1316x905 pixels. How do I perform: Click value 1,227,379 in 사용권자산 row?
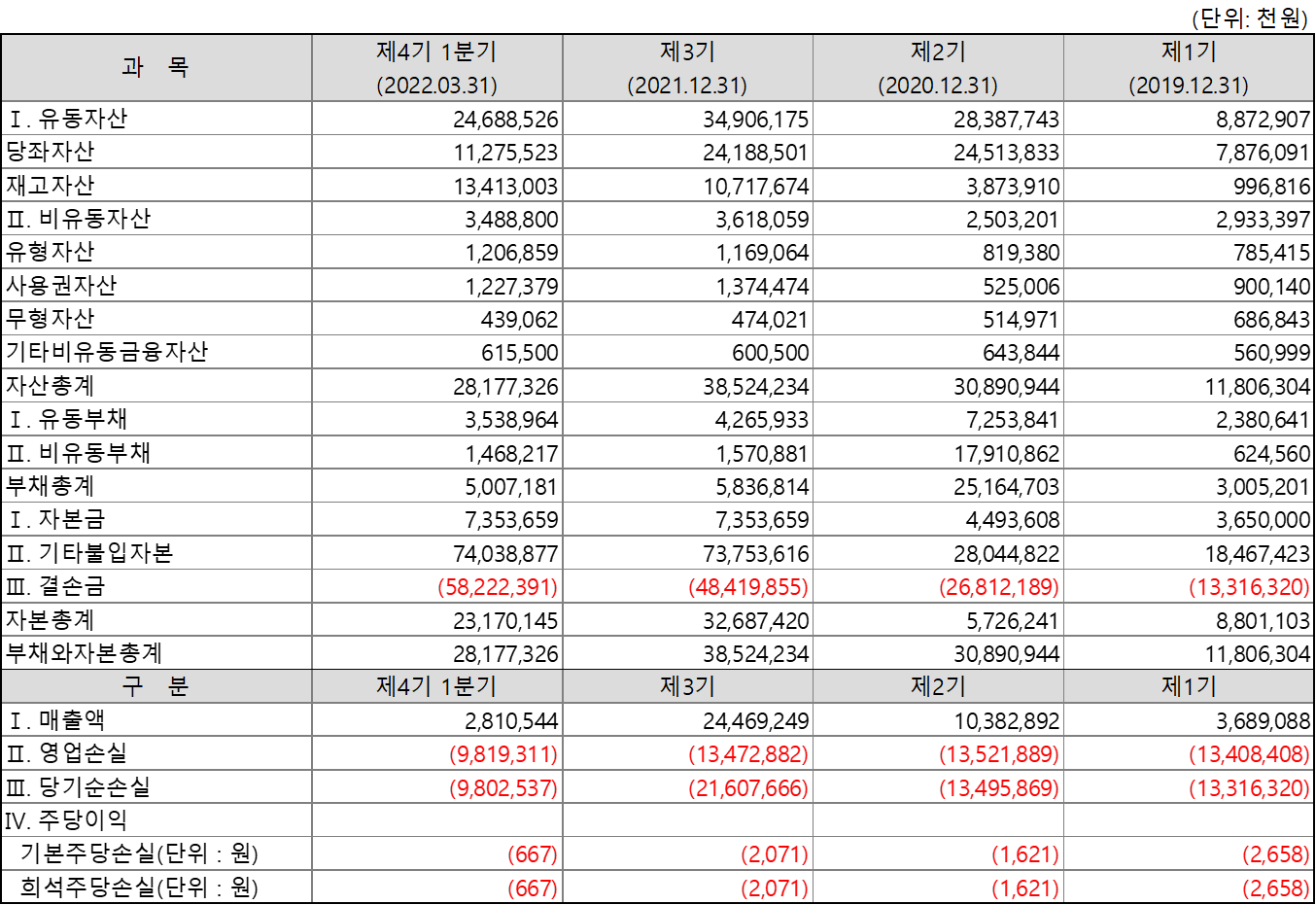[x=511, y=287]
